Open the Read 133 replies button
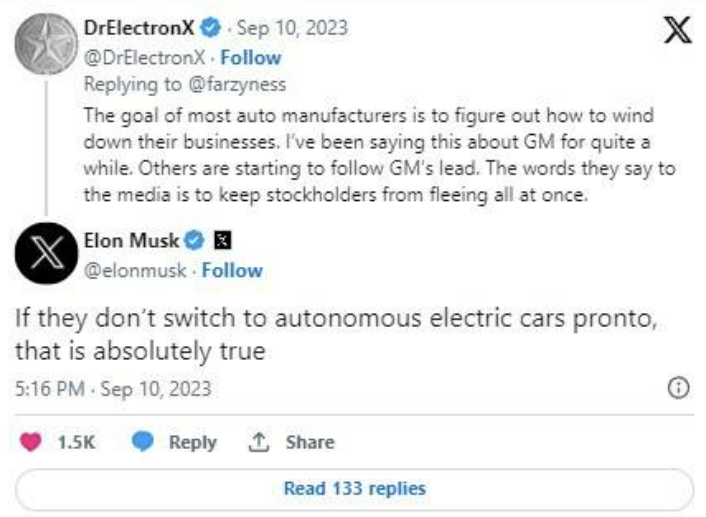 tap(354, 489)
